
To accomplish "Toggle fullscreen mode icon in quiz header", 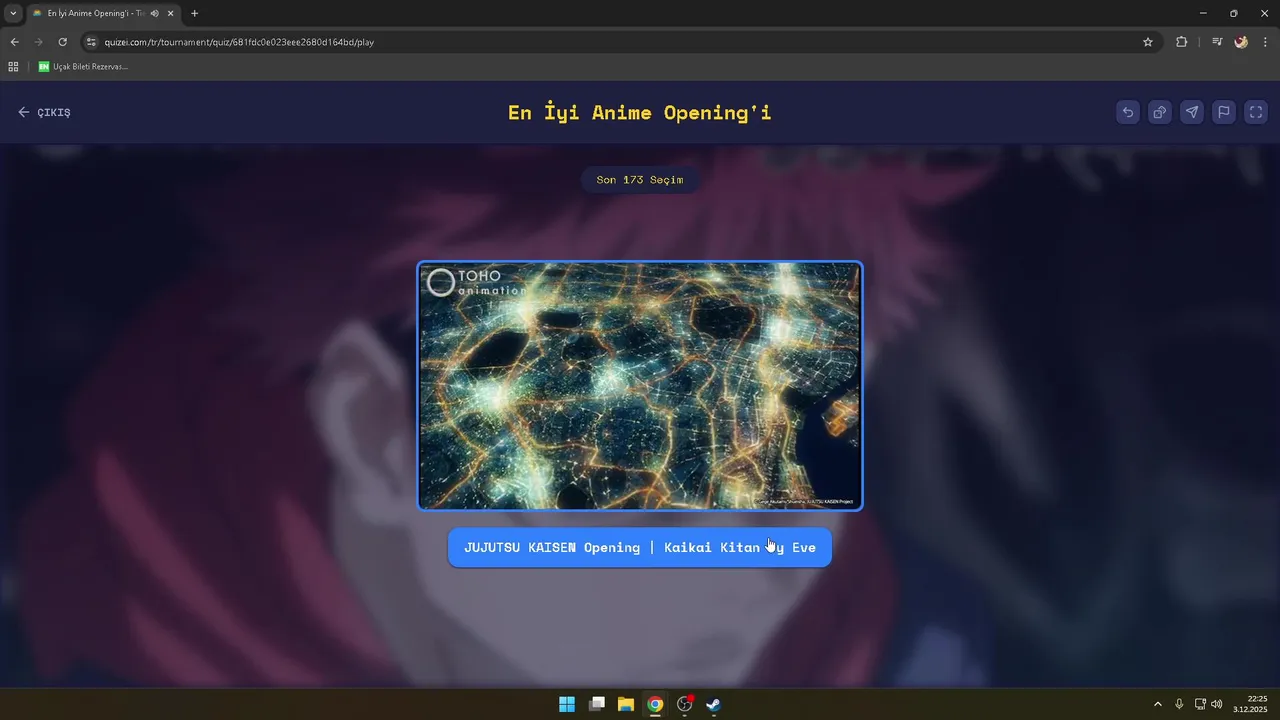I will tap(1256, 112).
